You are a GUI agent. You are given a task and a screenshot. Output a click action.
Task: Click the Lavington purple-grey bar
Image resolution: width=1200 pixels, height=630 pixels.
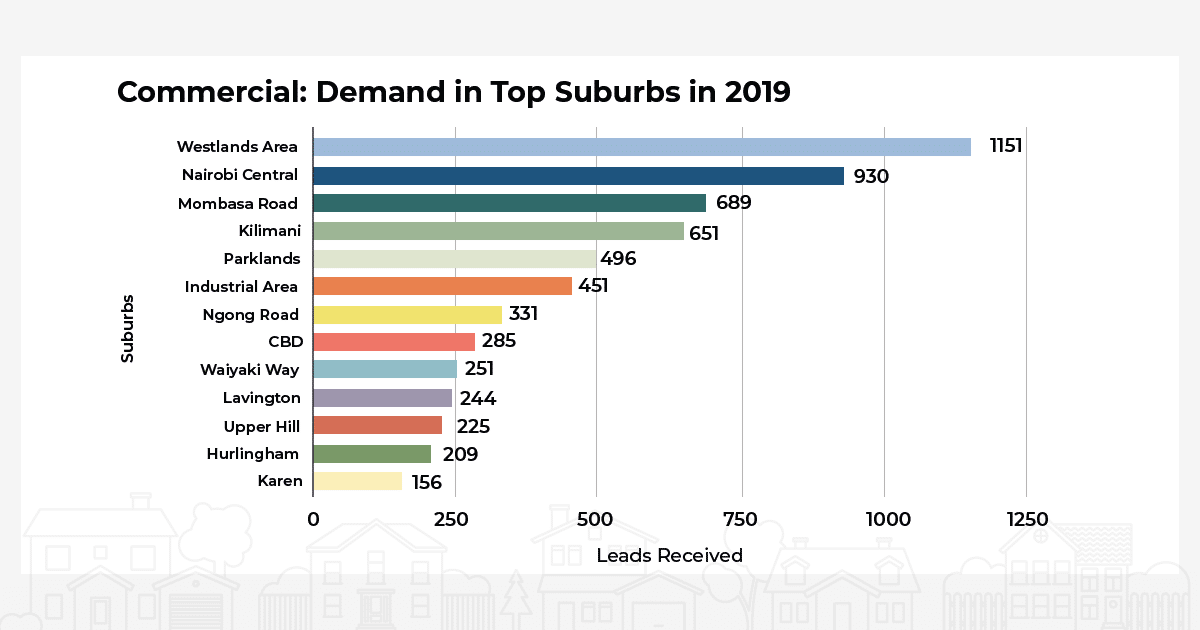[x=382, y=398]
